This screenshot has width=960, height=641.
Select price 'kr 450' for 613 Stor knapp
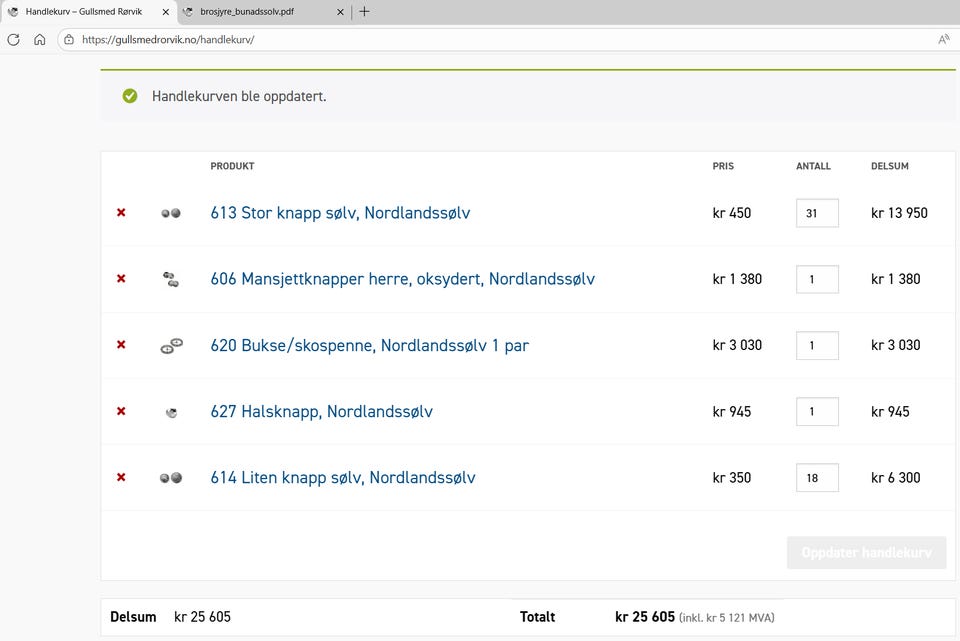[x=732, y=212]
